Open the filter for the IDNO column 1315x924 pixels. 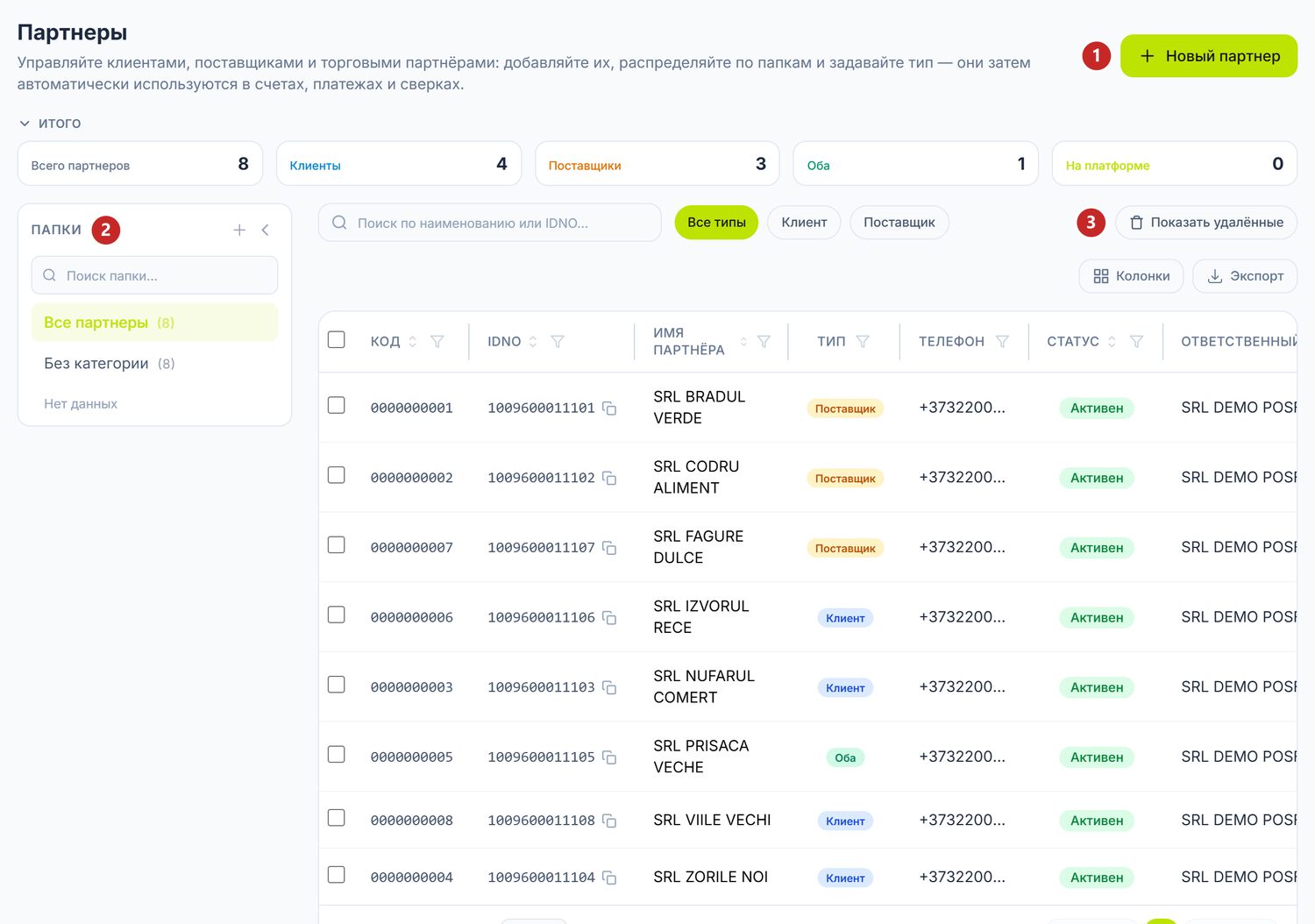(x=558, y=342)
